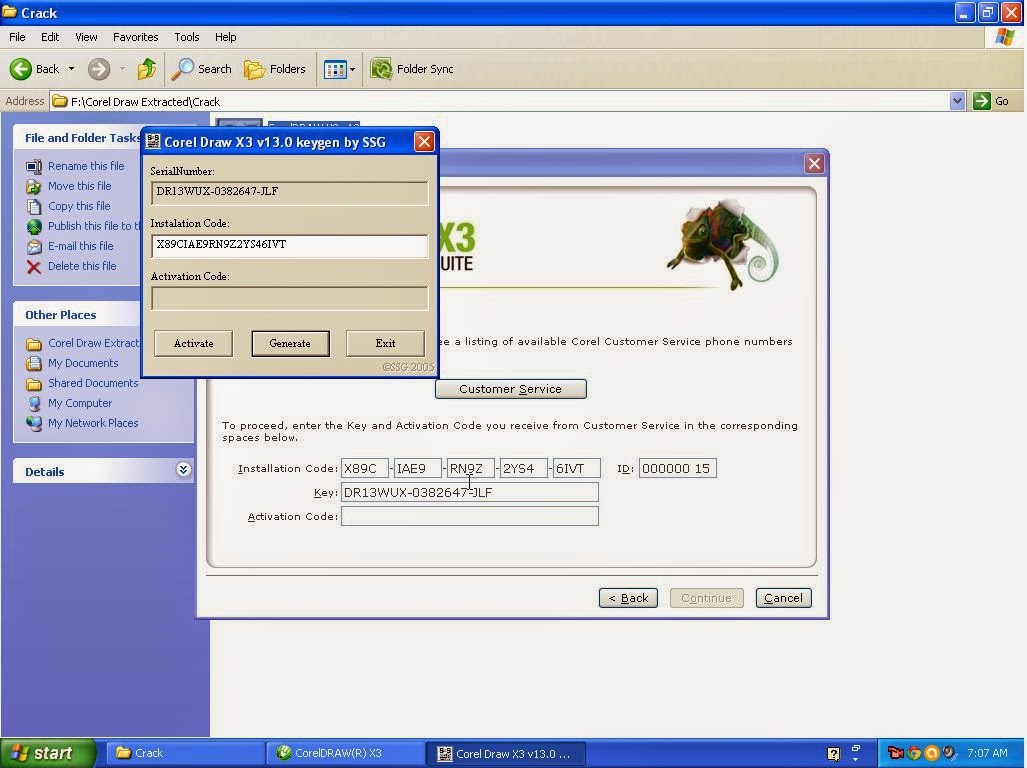Click the green Back arrow in Explorer toolbar
Screen dimensions: 1027x768
click(21, 69)
